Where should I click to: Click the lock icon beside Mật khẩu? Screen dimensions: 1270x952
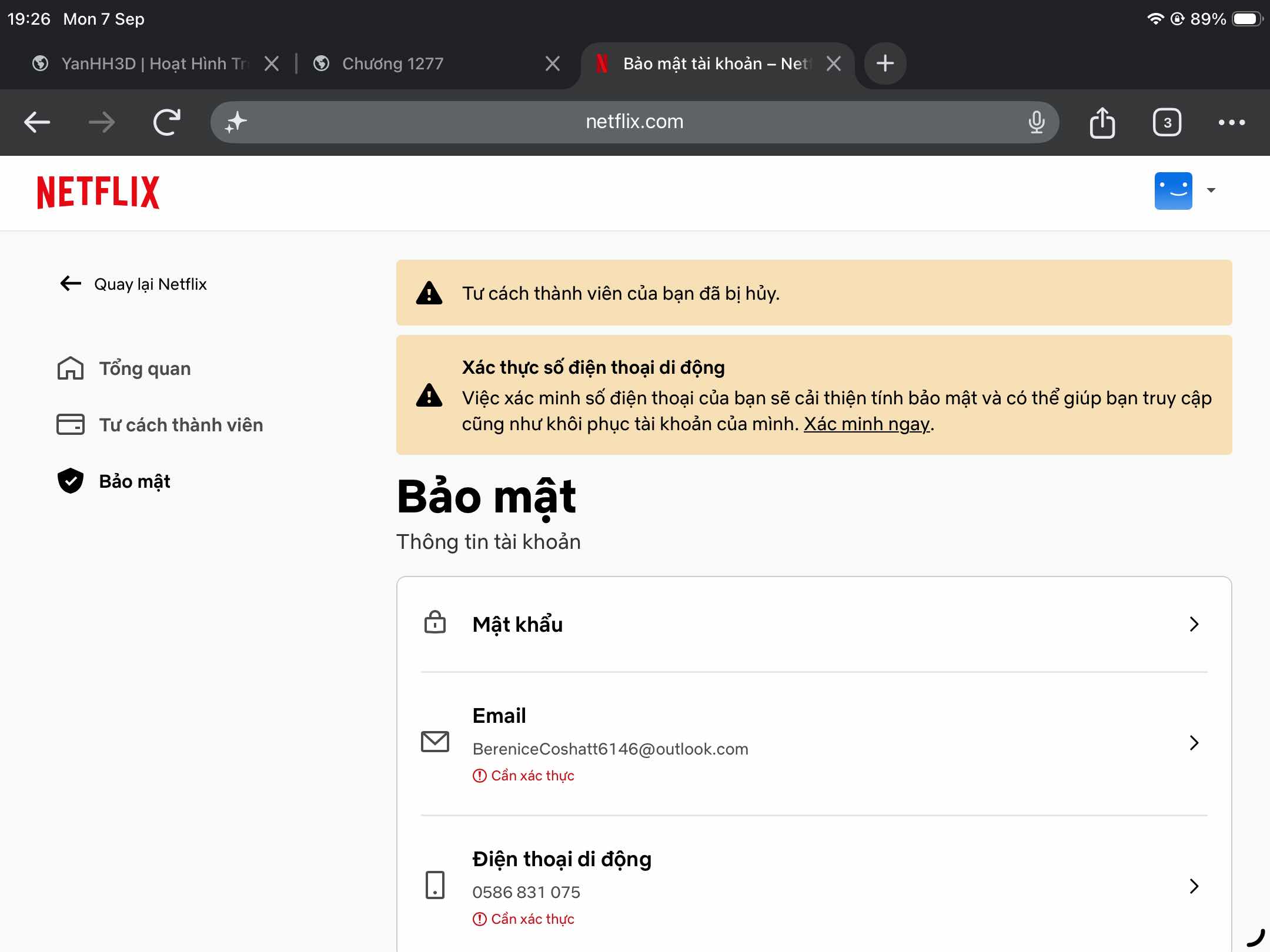pyautogui.click(x=435, y=622)
